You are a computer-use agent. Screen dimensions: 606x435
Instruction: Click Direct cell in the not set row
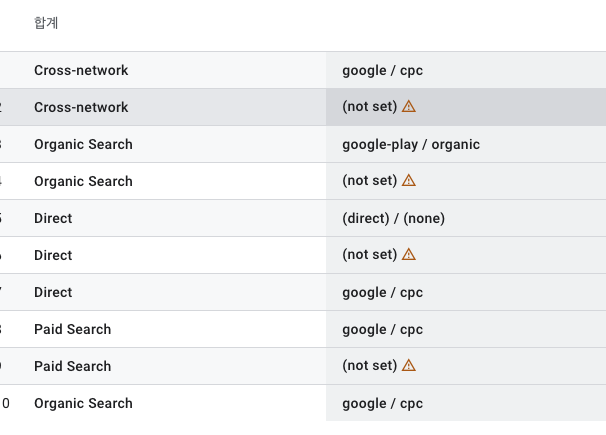pyautogui.click(x=53, y=255)
